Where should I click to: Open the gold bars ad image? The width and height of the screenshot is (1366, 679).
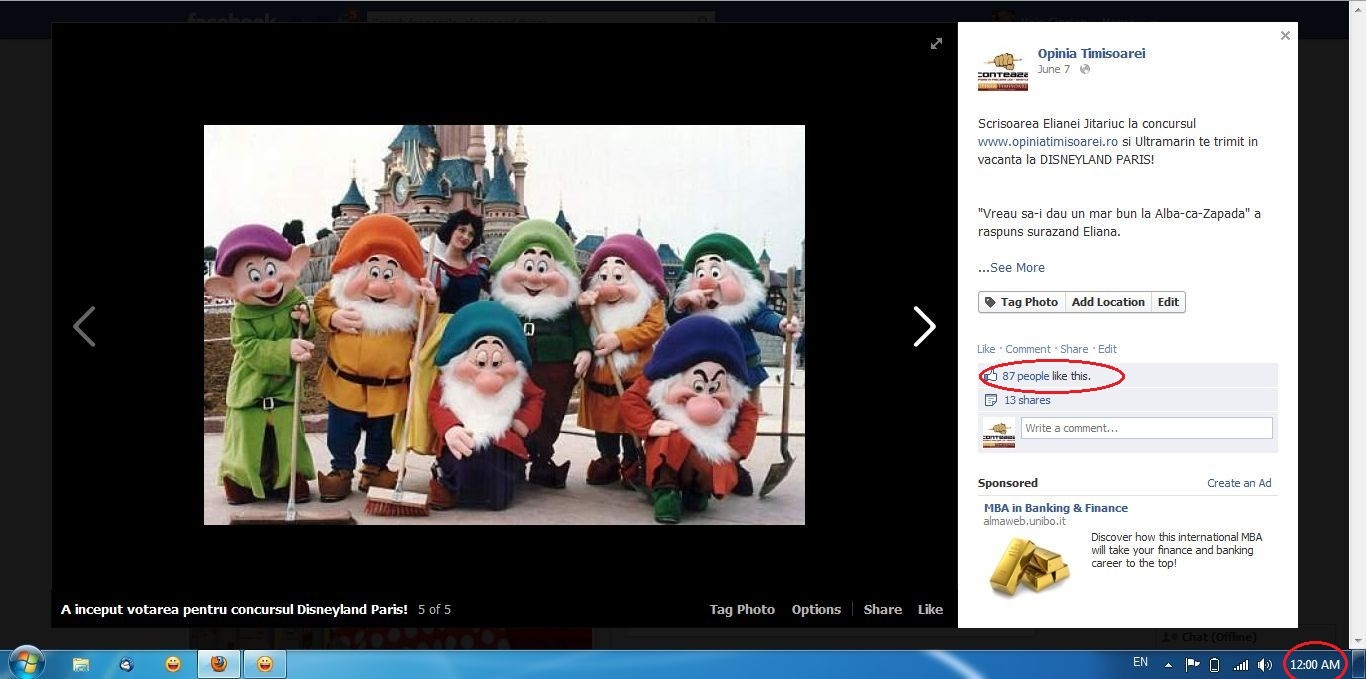coord(1029,566)
